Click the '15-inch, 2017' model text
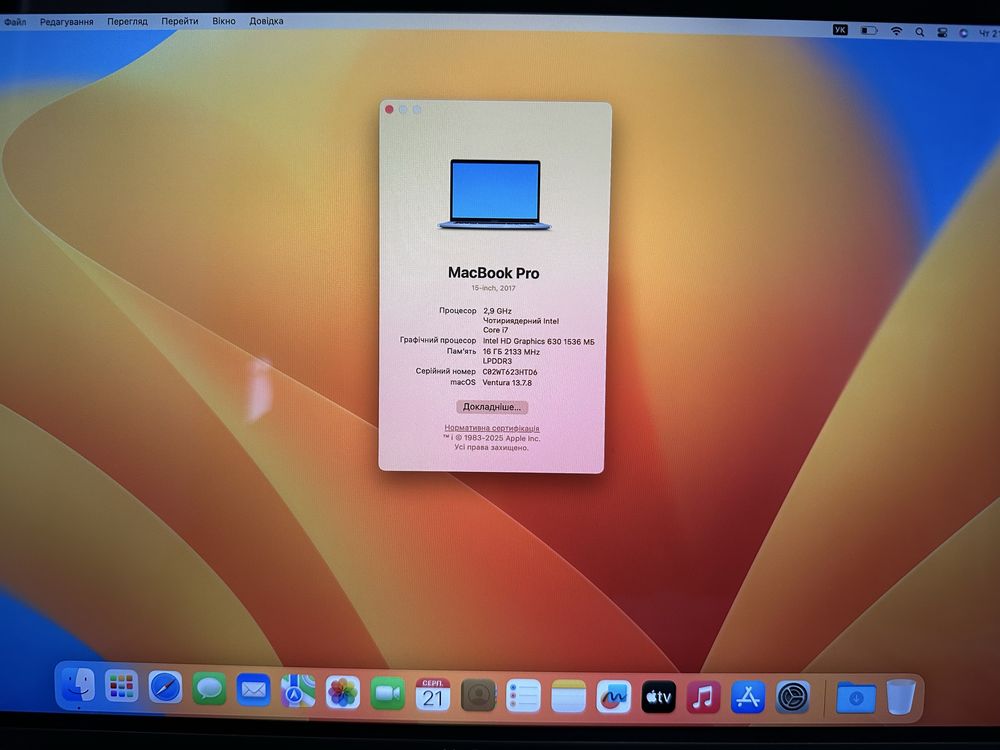This screenshot has height=750, width=1000. [494, 288]
